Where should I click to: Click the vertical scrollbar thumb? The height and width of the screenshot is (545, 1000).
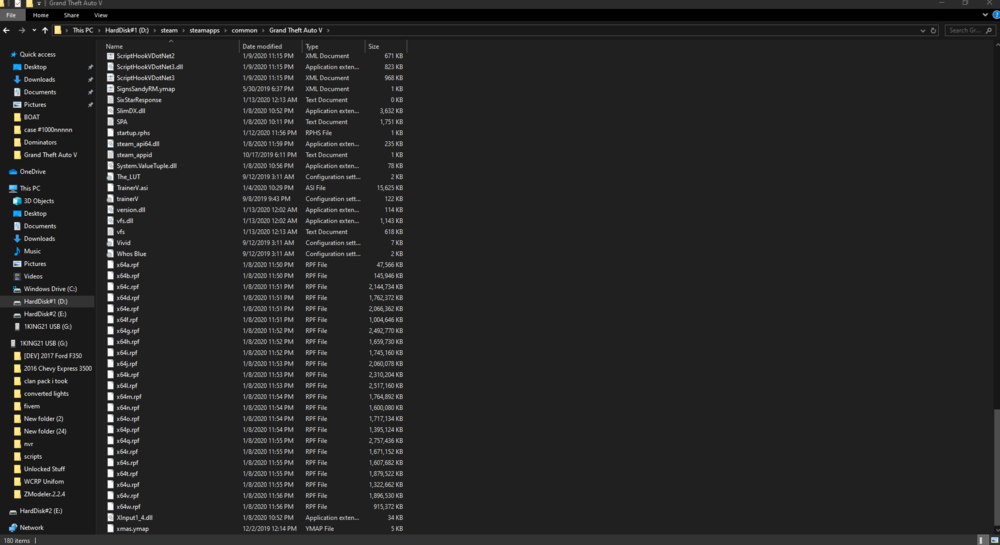tap(996, 467)
